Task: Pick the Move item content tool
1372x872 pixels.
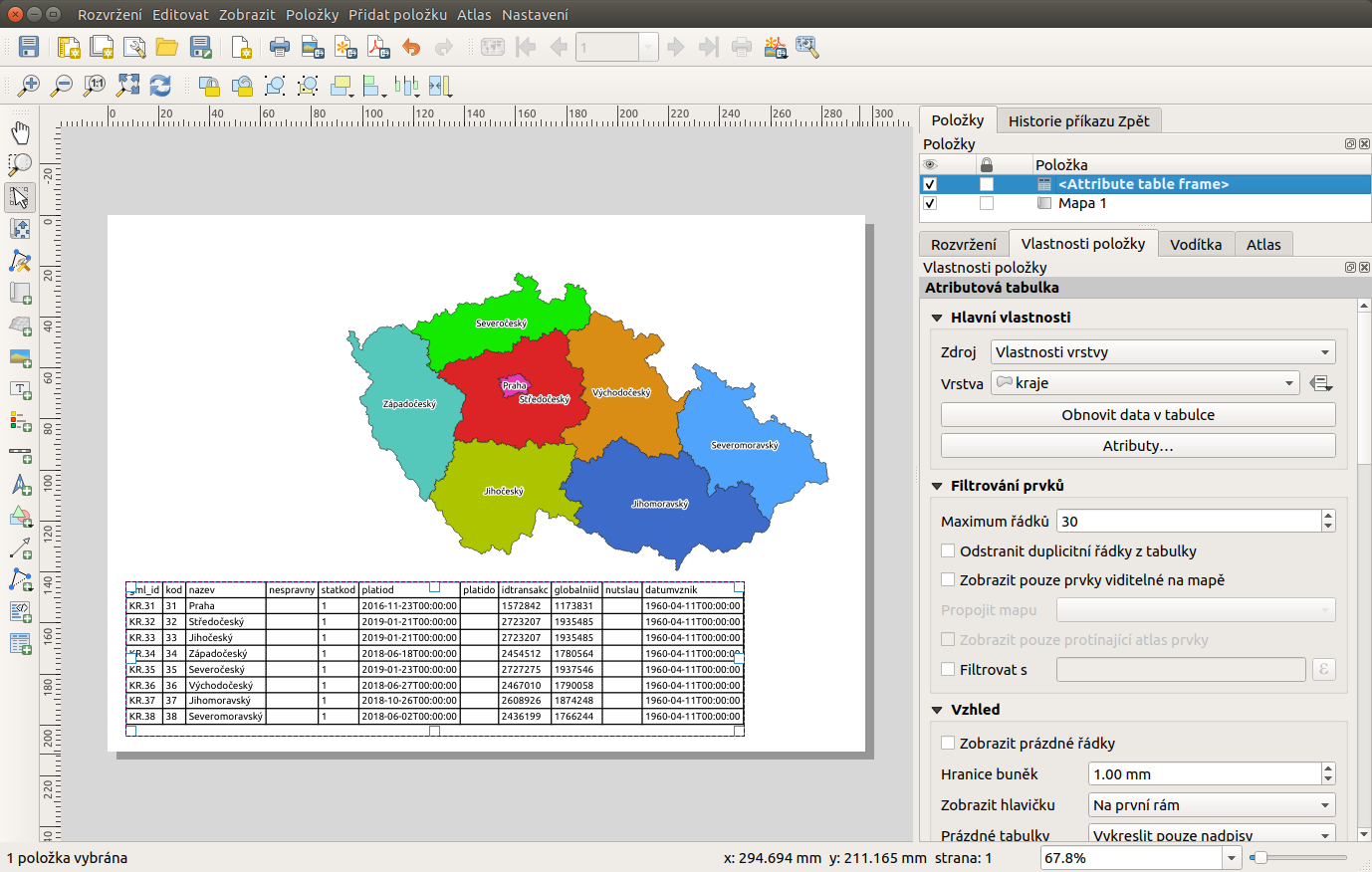Action: [20, 229]
